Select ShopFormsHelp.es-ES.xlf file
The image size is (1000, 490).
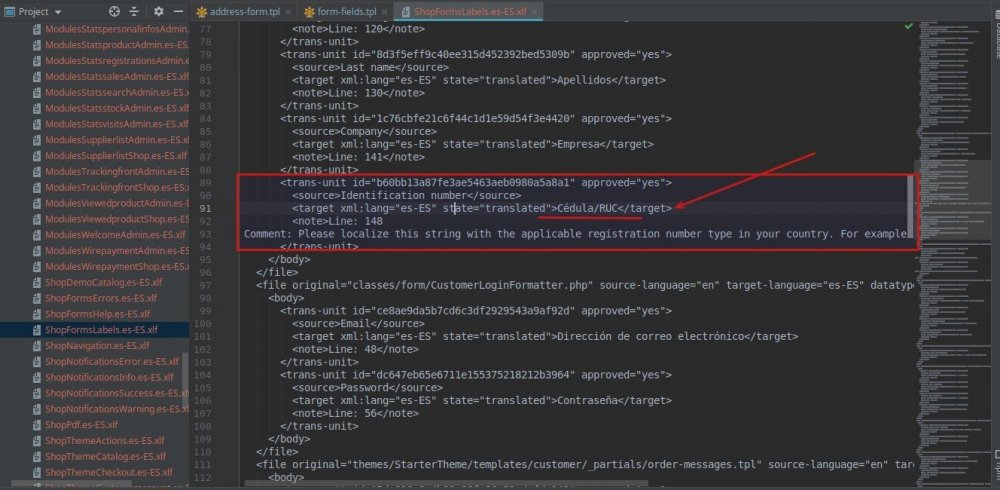click(x=98, y=314)
